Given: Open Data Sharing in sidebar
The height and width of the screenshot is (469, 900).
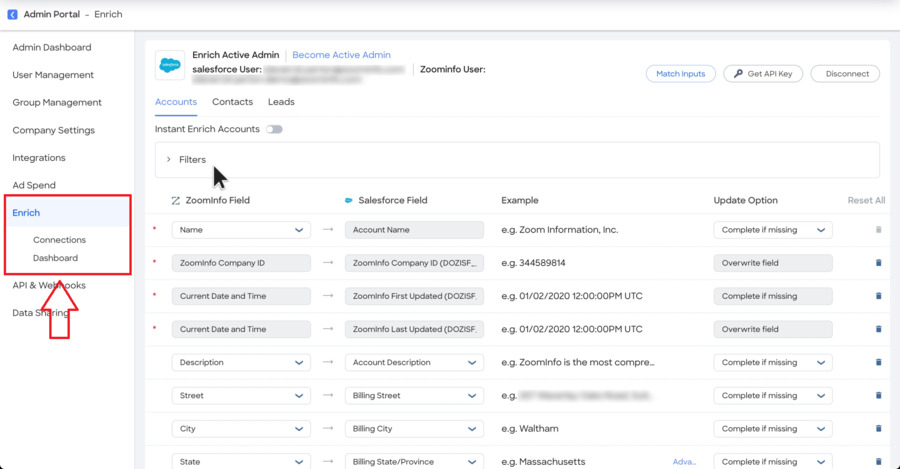Looking at the screenshot, I should [40, 313].
